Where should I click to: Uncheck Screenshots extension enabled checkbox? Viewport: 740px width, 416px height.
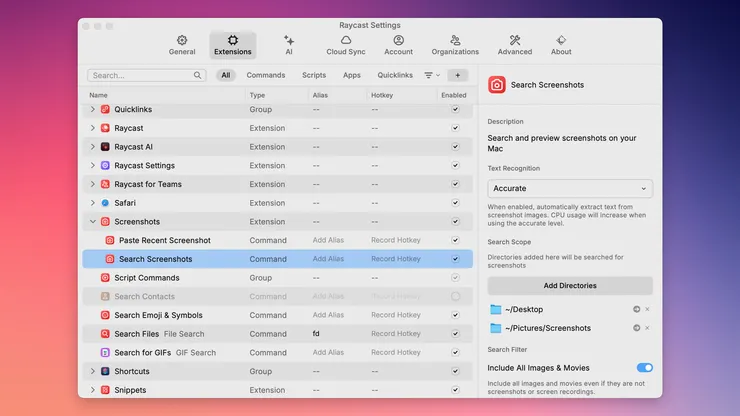[455, 221]
